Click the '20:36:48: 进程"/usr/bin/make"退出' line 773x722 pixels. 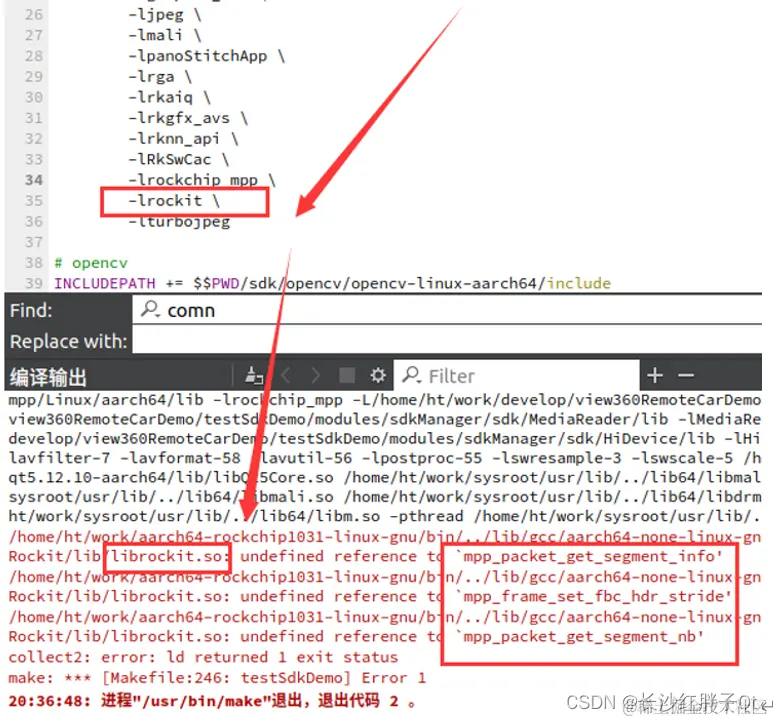click(212, 701)
